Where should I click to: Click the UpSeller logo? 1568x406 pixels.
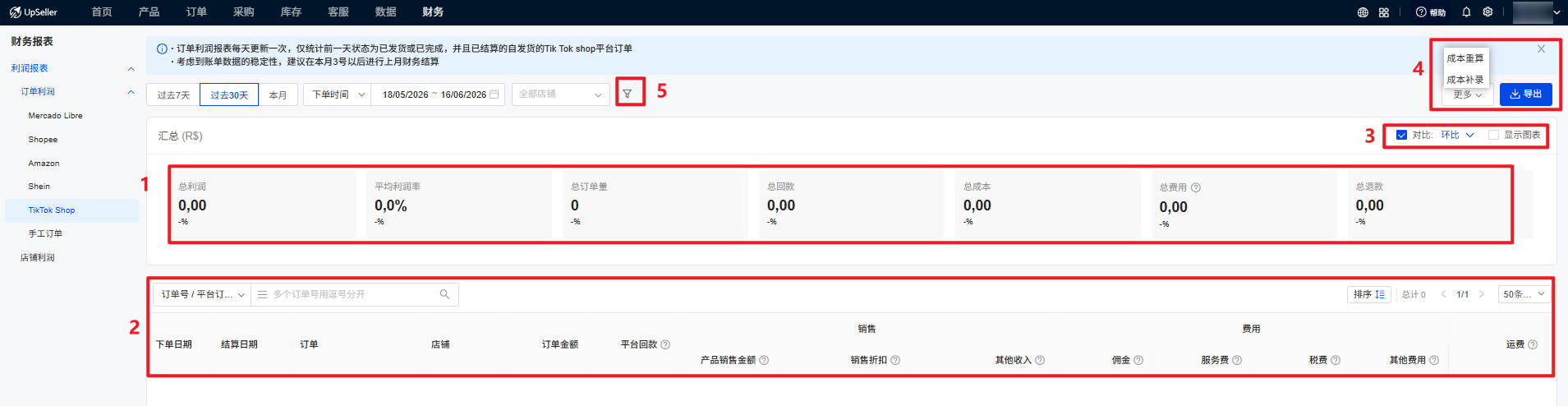point(34,12)
